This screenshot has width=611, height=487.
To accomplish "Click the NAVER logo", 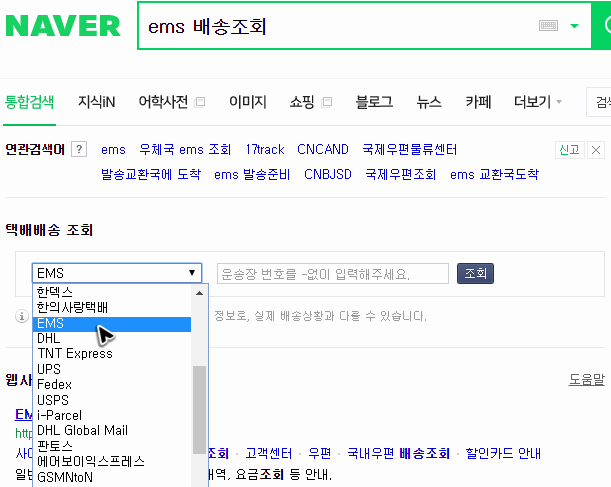I will click(63, 26).
